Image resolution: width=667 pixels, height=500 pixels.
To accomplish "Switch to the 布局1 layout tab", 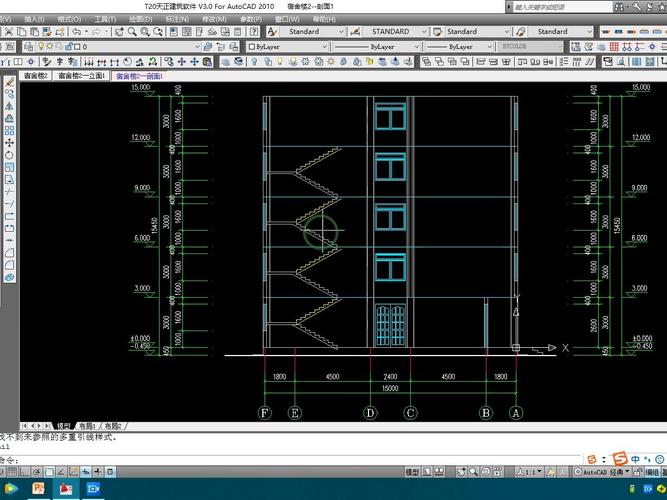I will coord(88,426).
